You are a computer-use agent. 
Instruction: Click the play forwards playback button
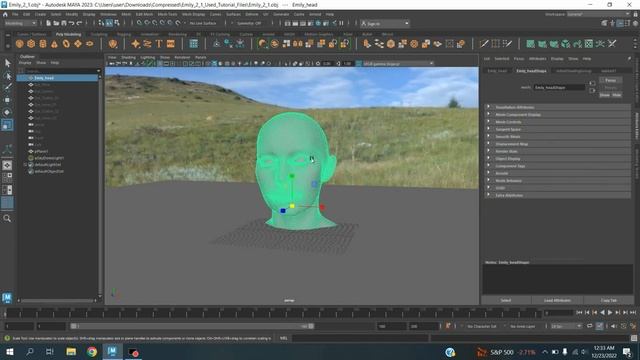click(x=610, y=313)
